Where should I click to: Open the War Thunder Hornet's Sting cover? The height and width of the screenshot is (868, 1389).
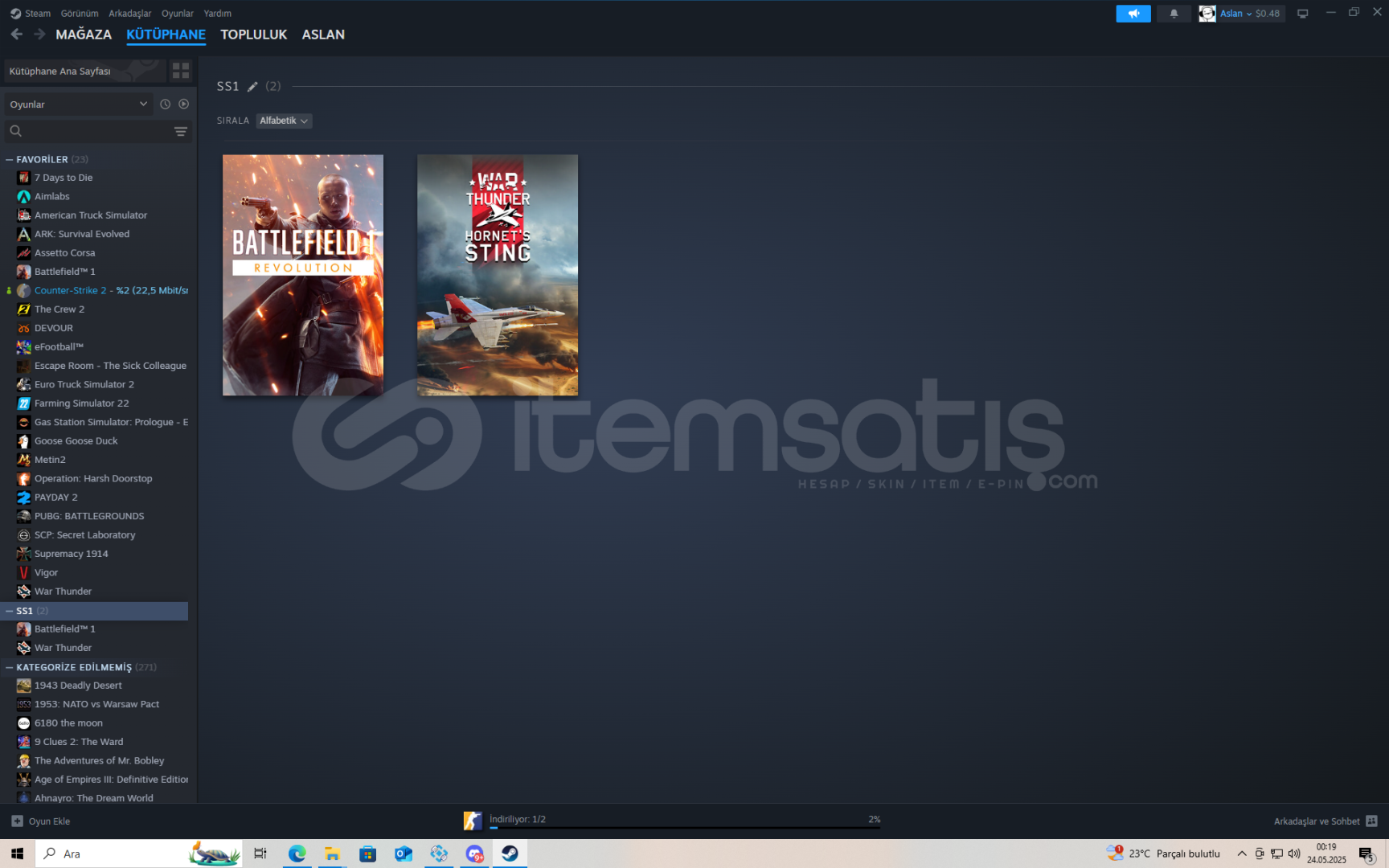(x=498, y=275)
